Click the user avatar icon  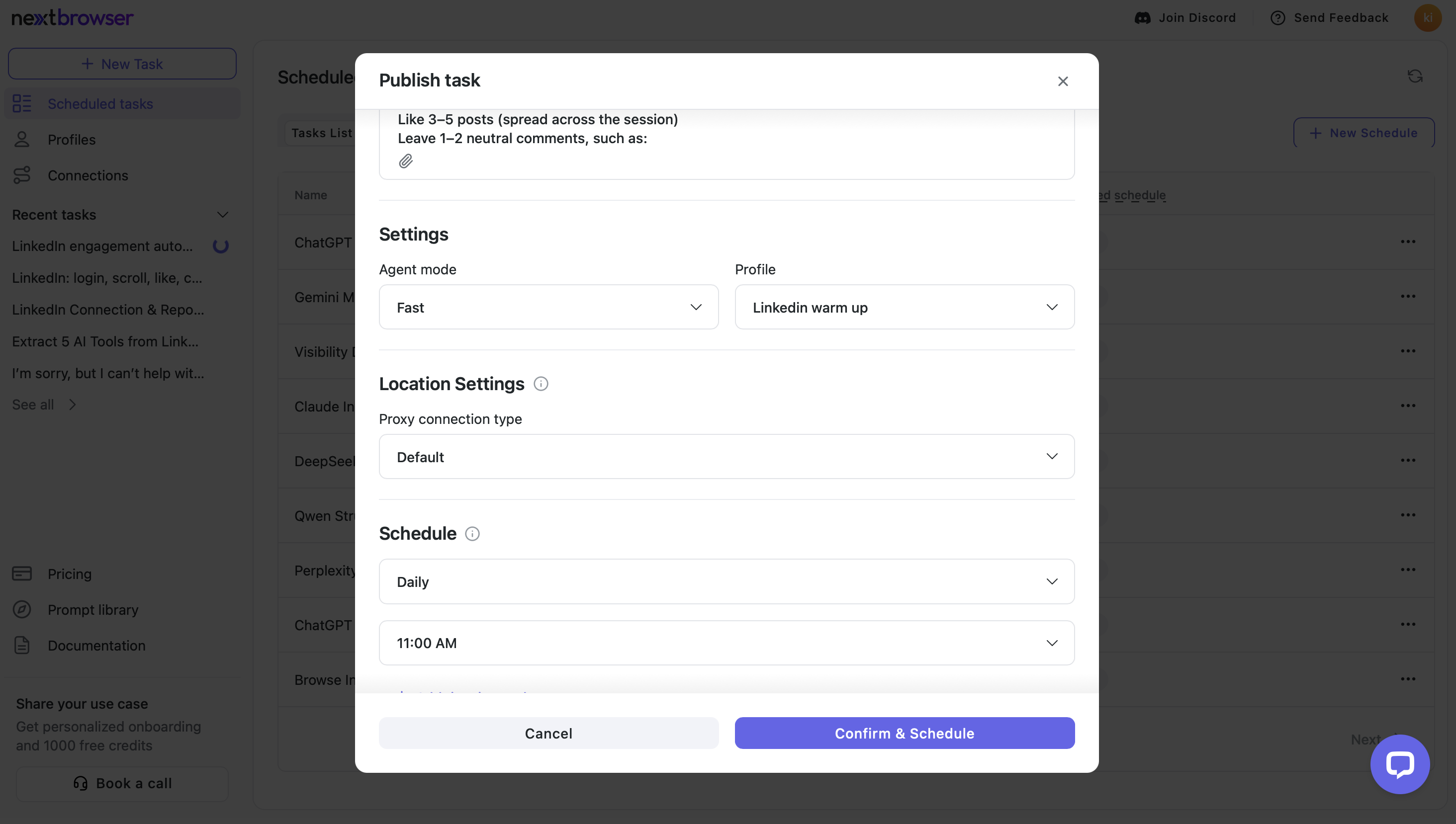1428,17
